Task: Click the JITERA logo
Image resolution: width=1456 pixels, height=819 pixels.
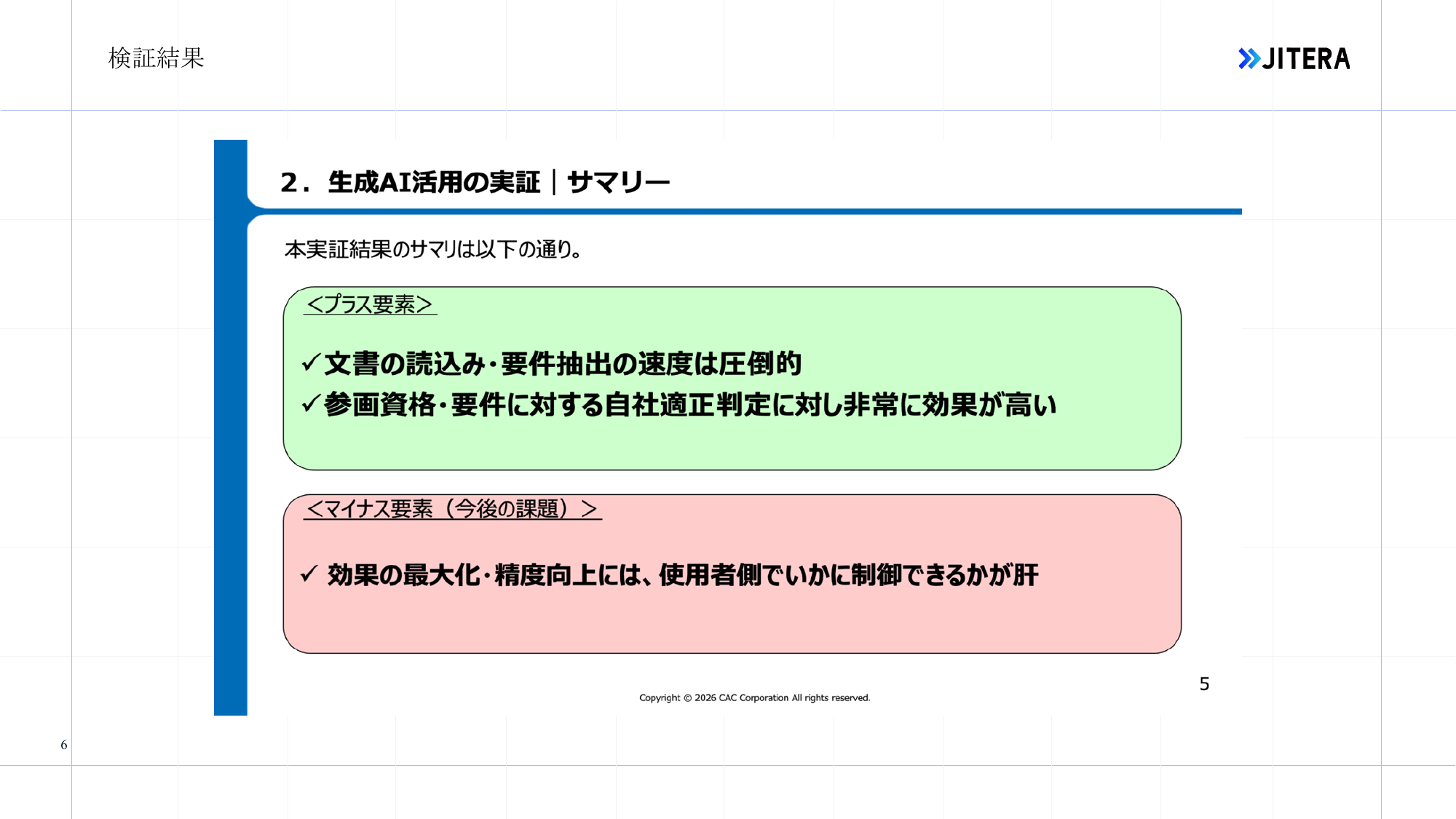Action: [1294, 58]
